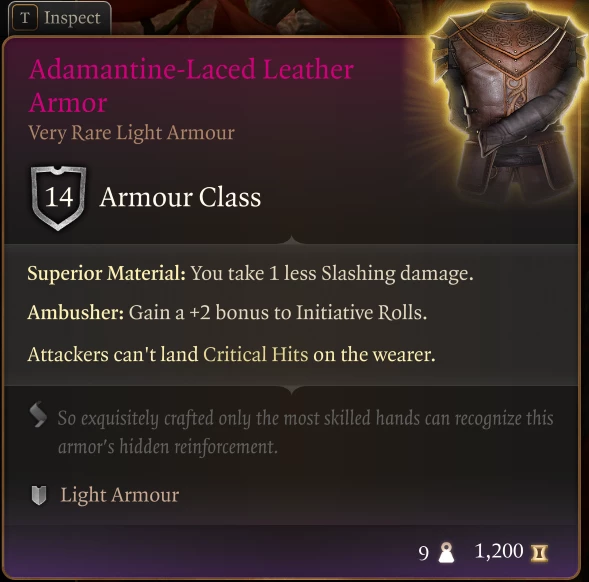This screenshot has width=589, height=582.
Task: Open the Critical Hits highlighted link
Action: [255, 354]
